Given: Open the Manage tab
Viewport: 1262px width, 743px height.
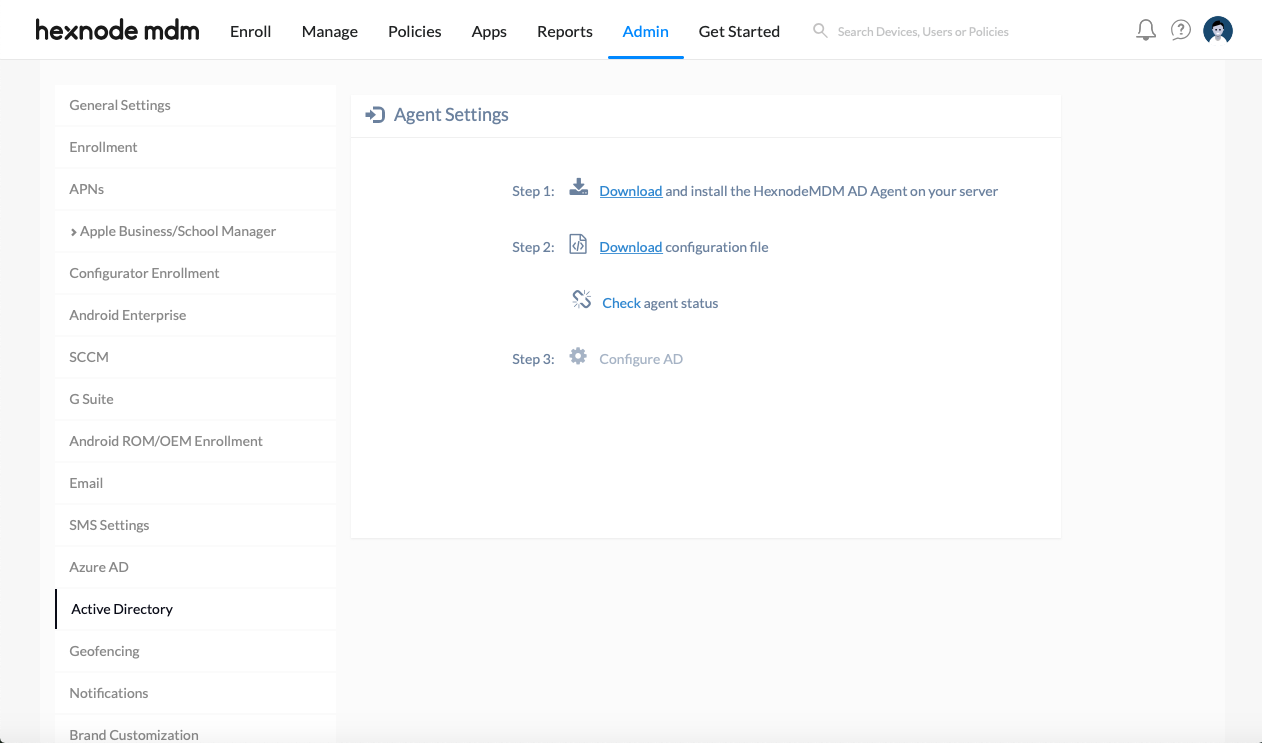Looking at the screenshot, I should click(x=330, y=31).
